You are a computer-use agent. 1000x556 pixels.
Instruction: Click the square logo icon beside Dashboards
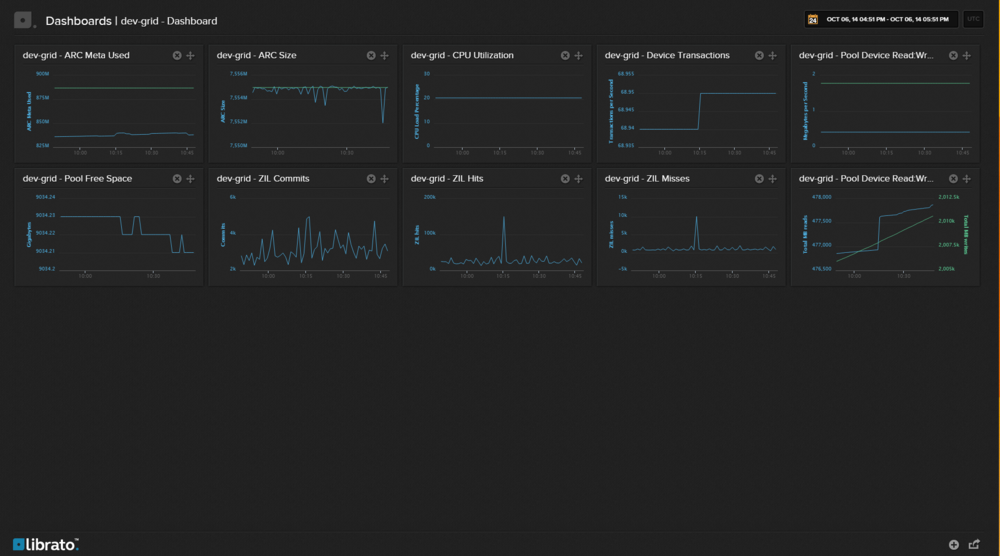click(x=23, y=20)
